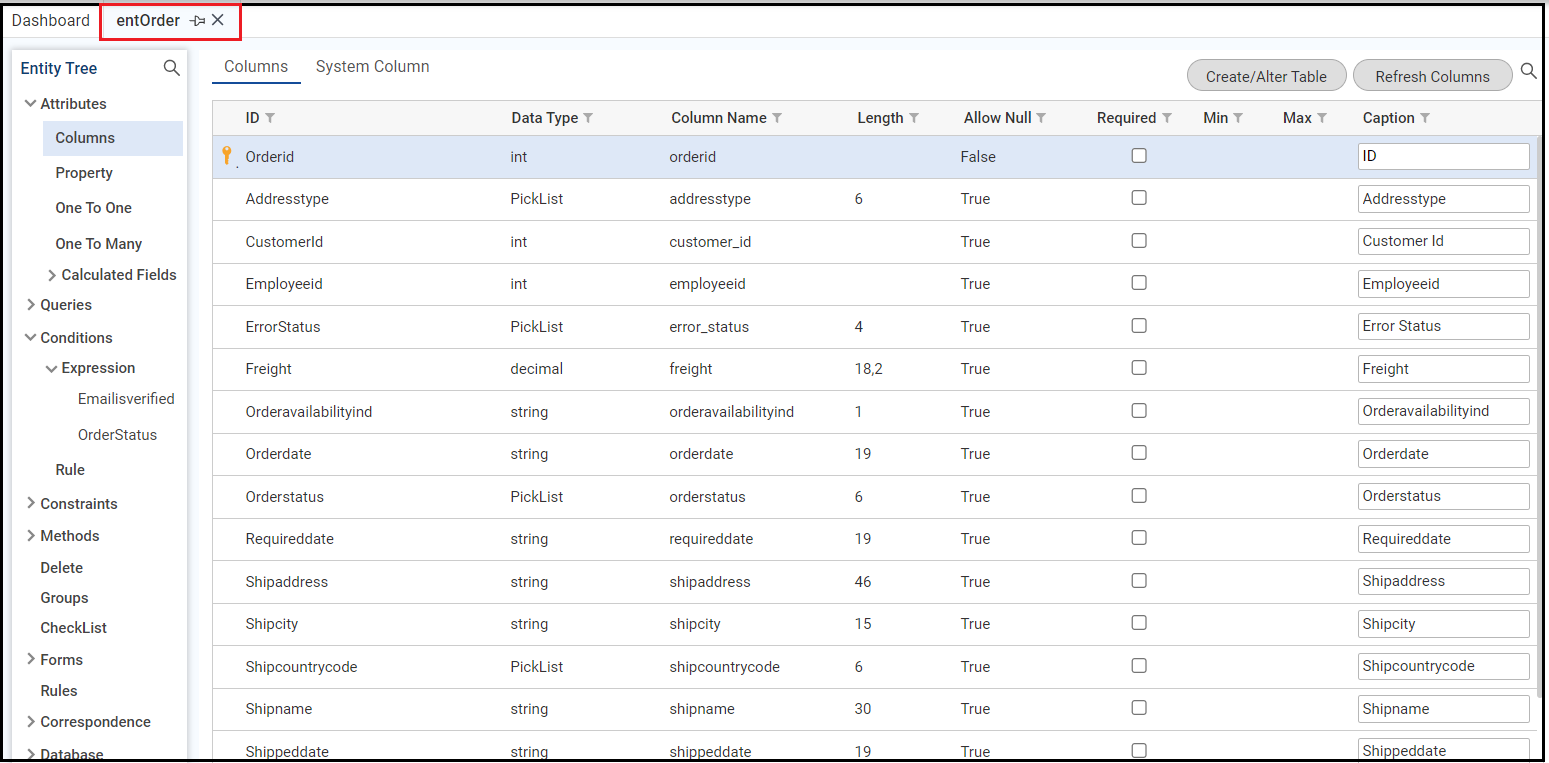Collapse the Attributes tree node
Image resolution: width=1549 pixels, height=763 pixels.
30,104
